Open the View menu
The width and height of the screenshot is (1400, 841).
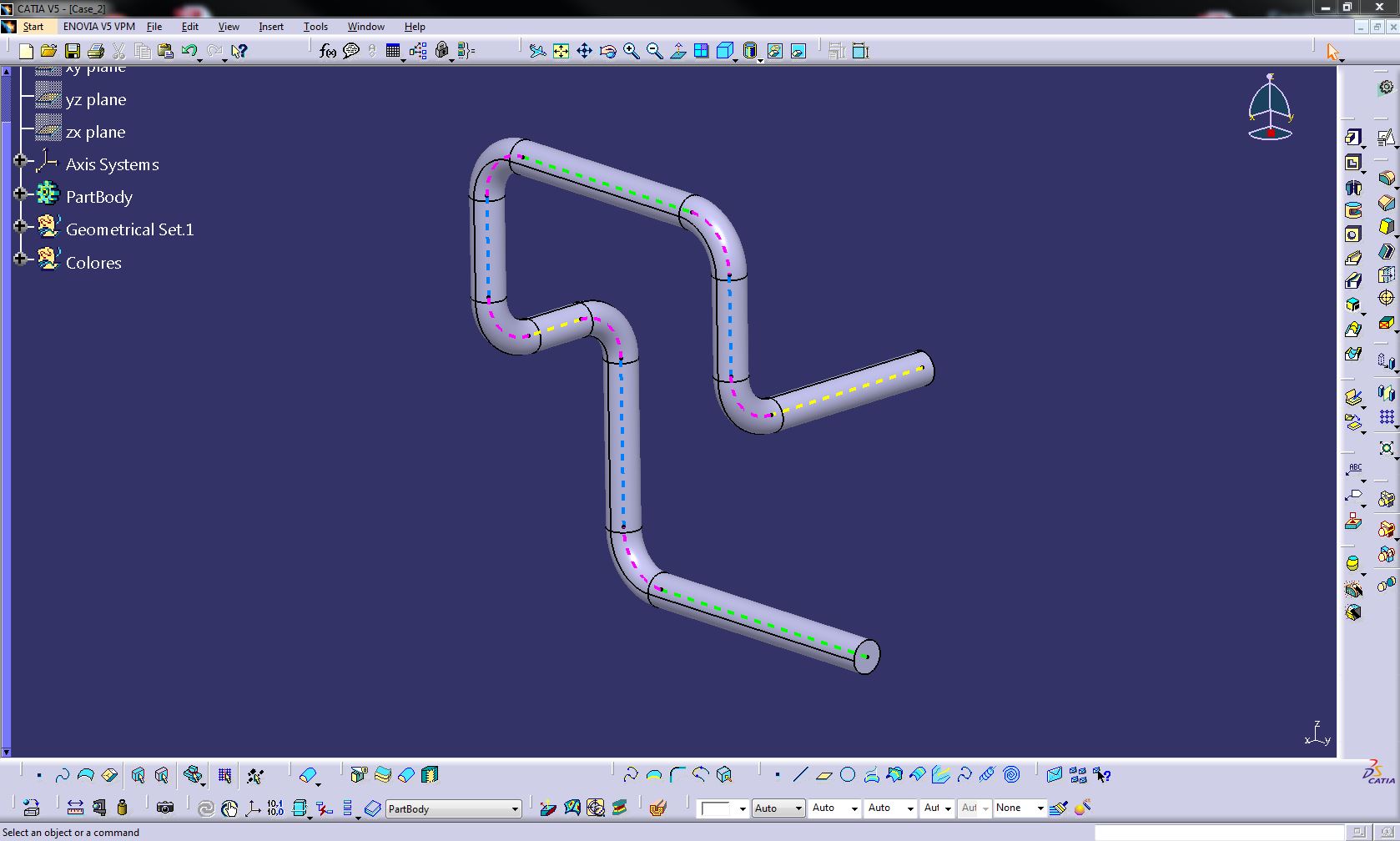(x=229, y=27)
